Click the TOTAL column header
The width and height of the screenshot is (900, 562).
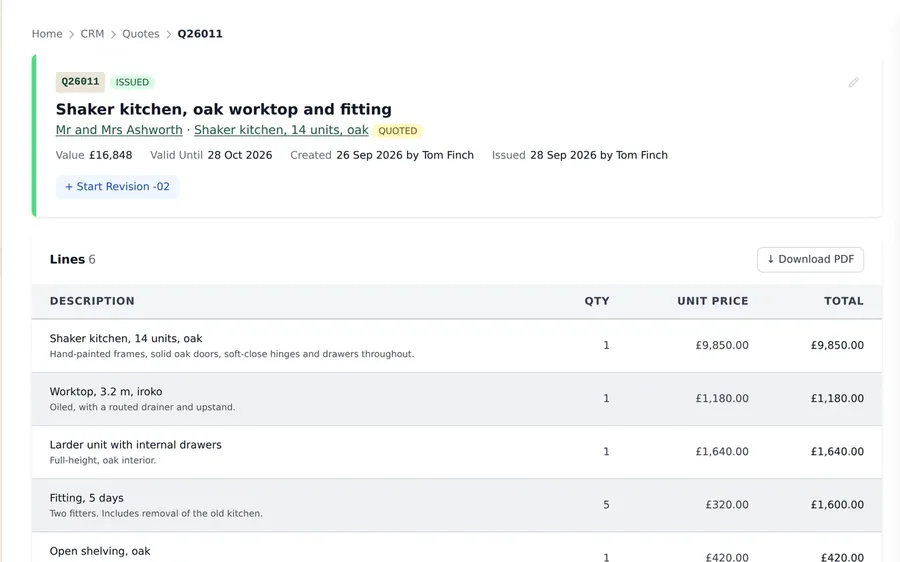point(844,301)
